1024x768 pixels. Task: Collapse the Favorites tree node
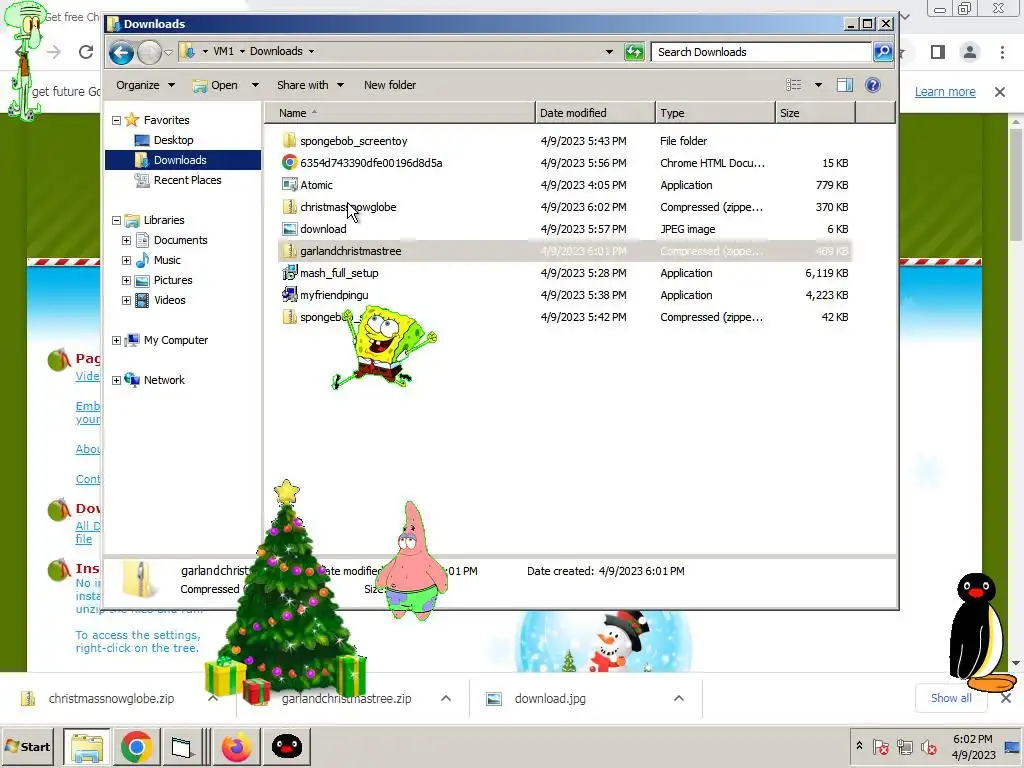pyautogui.click(x=116, y=120)
